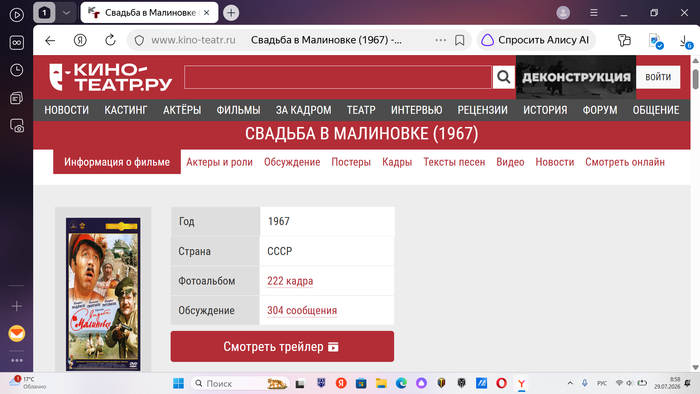The image size is (700, 394).
Task: Switch to the Актеры и роли tab
Action: click(x=219, y=162)
